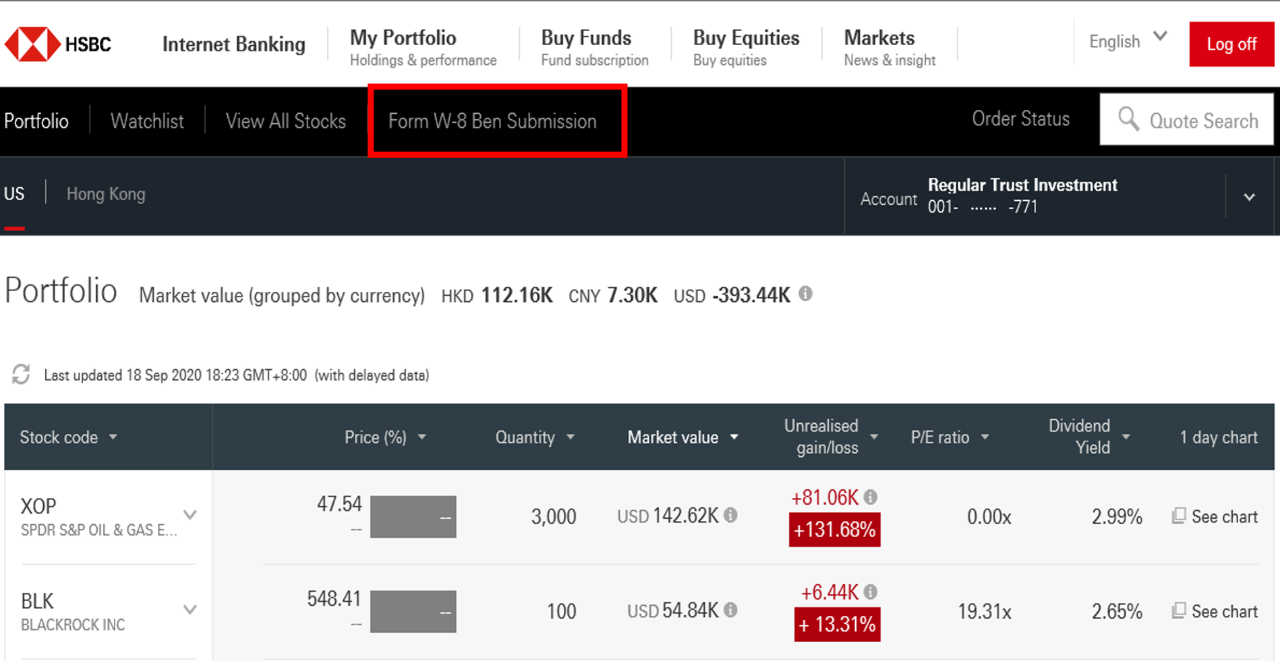Switch to View All Stocks tab
Screen dimensions: 1280x661
point(286,121)
